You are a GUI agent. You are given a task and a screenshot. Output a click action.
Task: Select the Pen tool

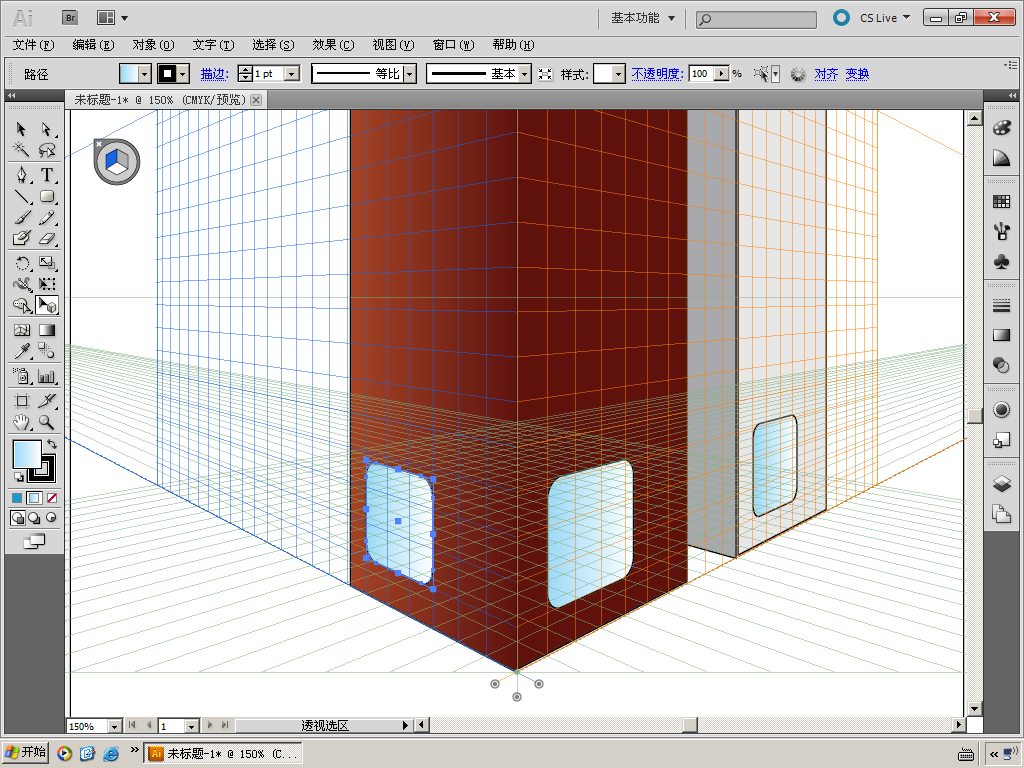coord(21,175)
